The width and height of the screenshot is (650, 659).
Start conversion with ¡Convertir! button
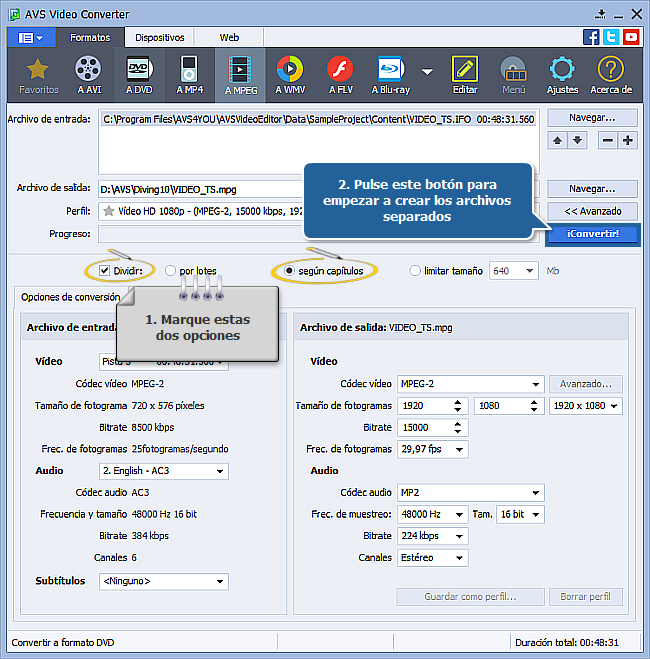coord(592,234)
